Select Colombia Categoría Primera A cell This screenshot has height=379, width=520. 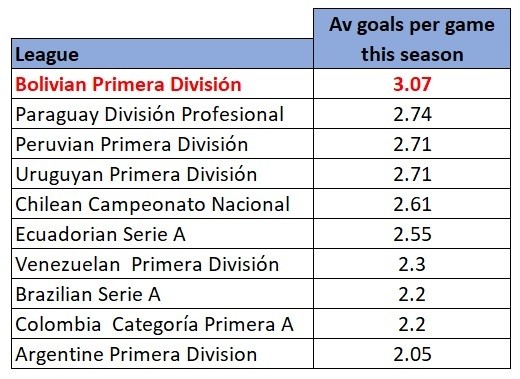pyautogui.click(x=162, y=324)
